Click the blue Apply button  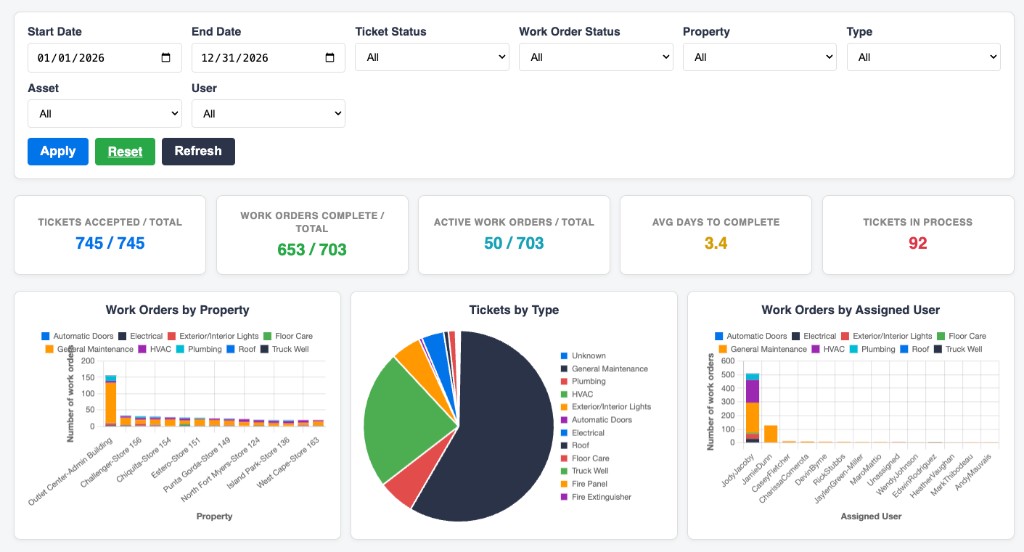58,152
